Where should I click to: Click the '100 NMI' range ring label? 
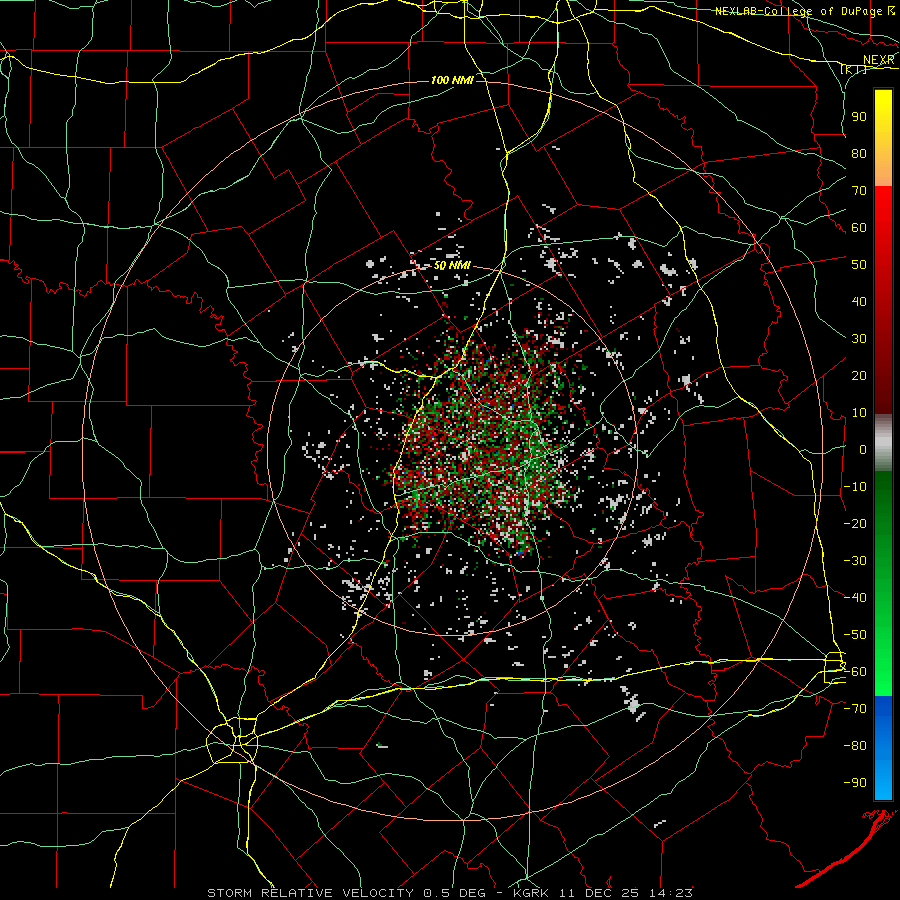coord(452,80)
